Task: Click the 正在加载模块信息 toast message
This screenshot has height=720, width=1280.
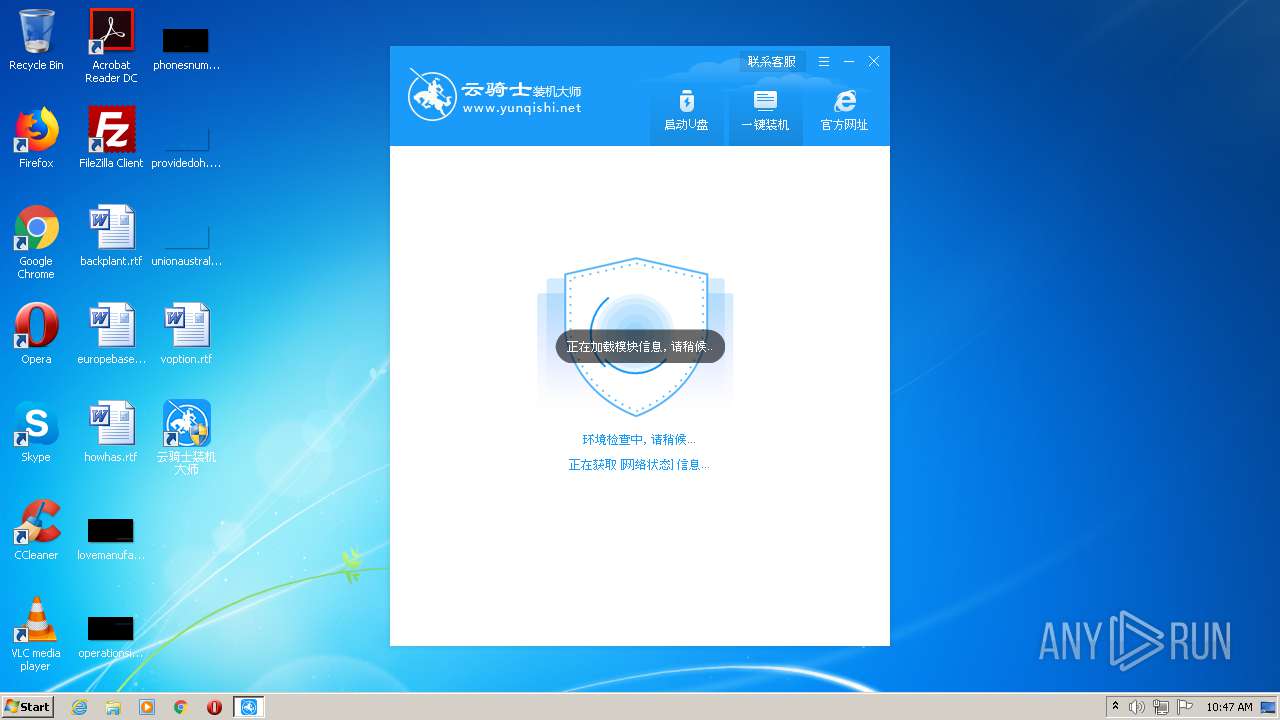Action: click(640, 347)
